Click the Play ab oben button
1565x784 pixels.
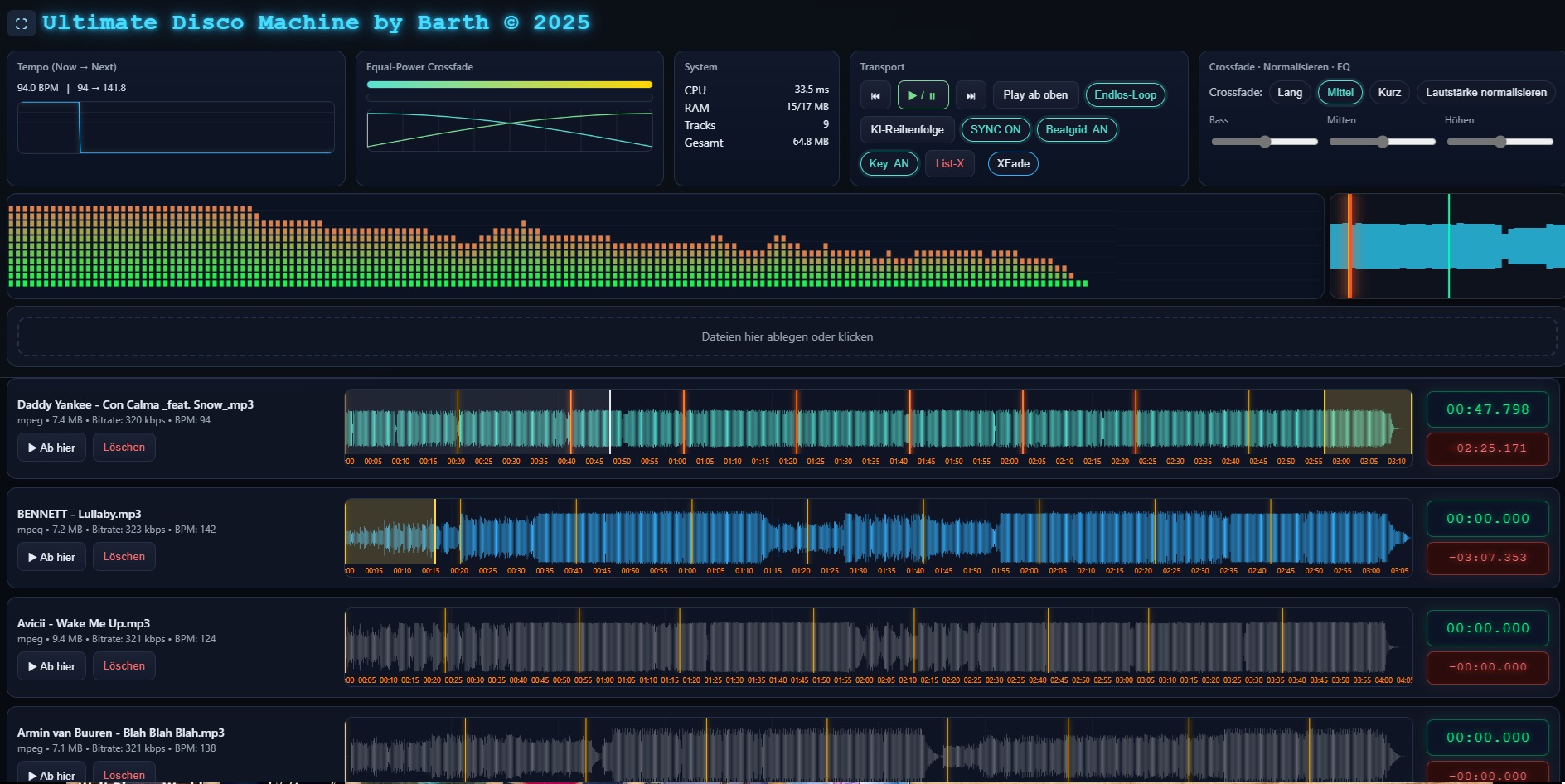tap(1035, 95)
